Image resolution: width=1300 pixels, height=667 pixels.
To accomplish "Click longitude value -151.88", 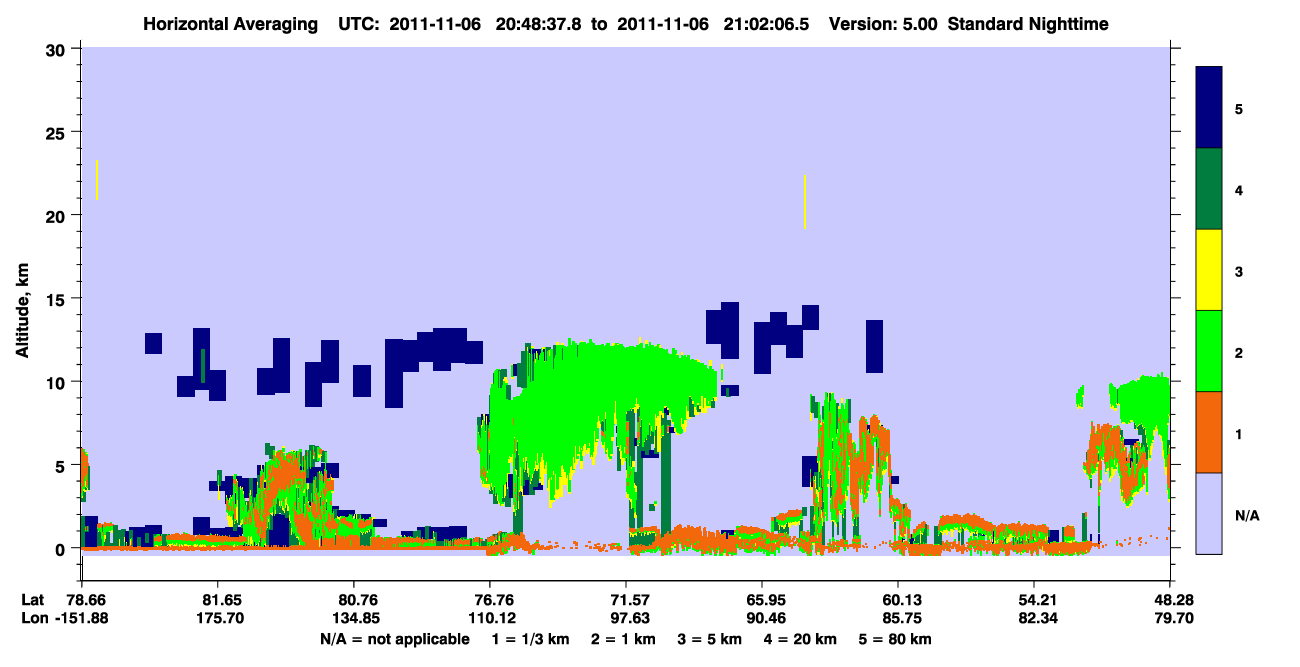I will (81, 619).
